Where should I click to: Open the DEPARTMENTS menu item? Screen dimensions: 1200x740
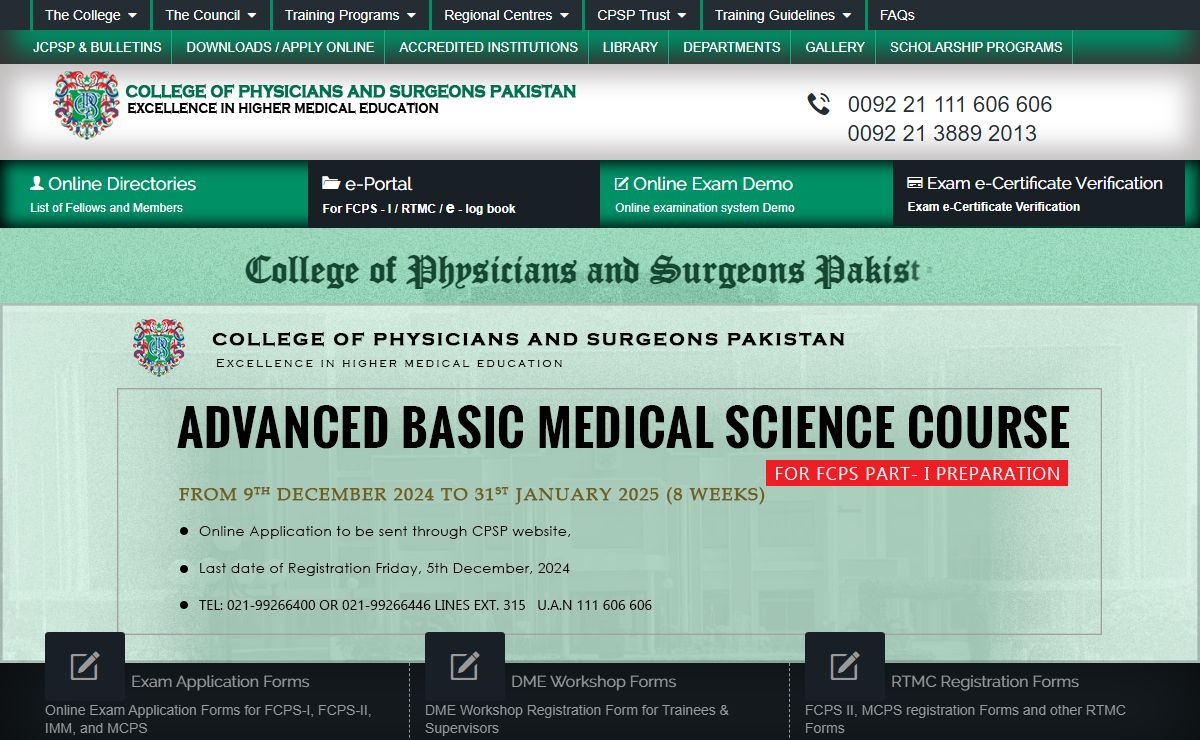click(x=732, y=47)
